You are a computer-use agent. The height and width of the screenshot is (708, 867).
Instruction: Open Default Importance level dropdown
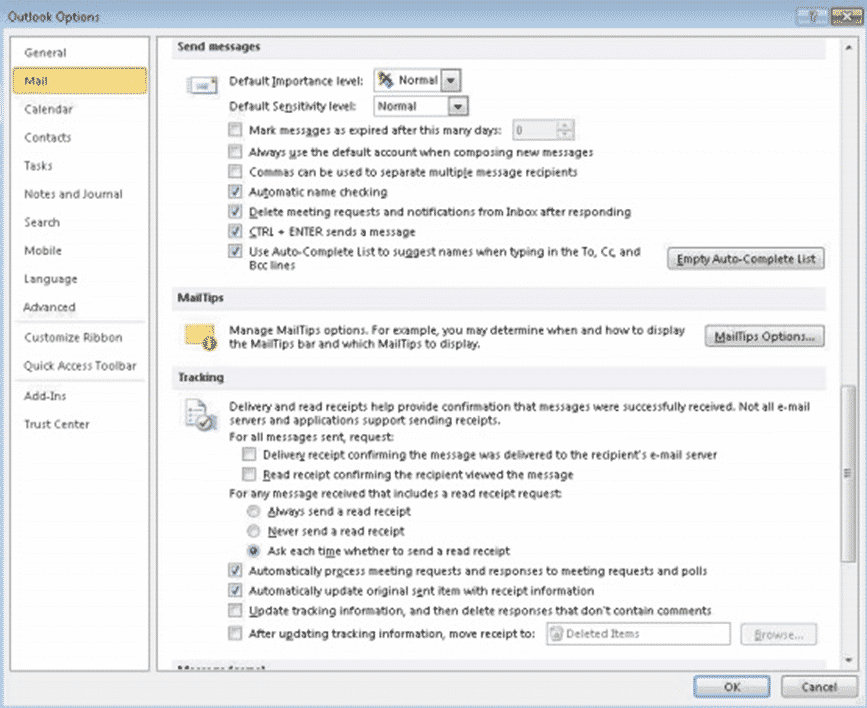tap(451, 80)
